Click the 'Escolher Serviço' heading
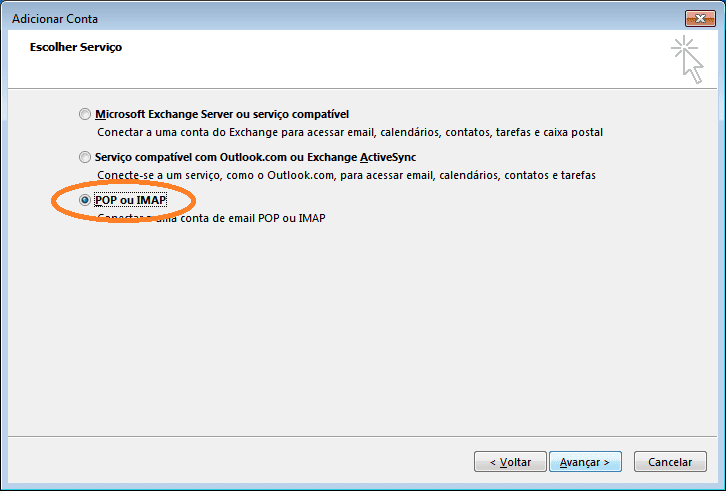 (x=78, y=47)
